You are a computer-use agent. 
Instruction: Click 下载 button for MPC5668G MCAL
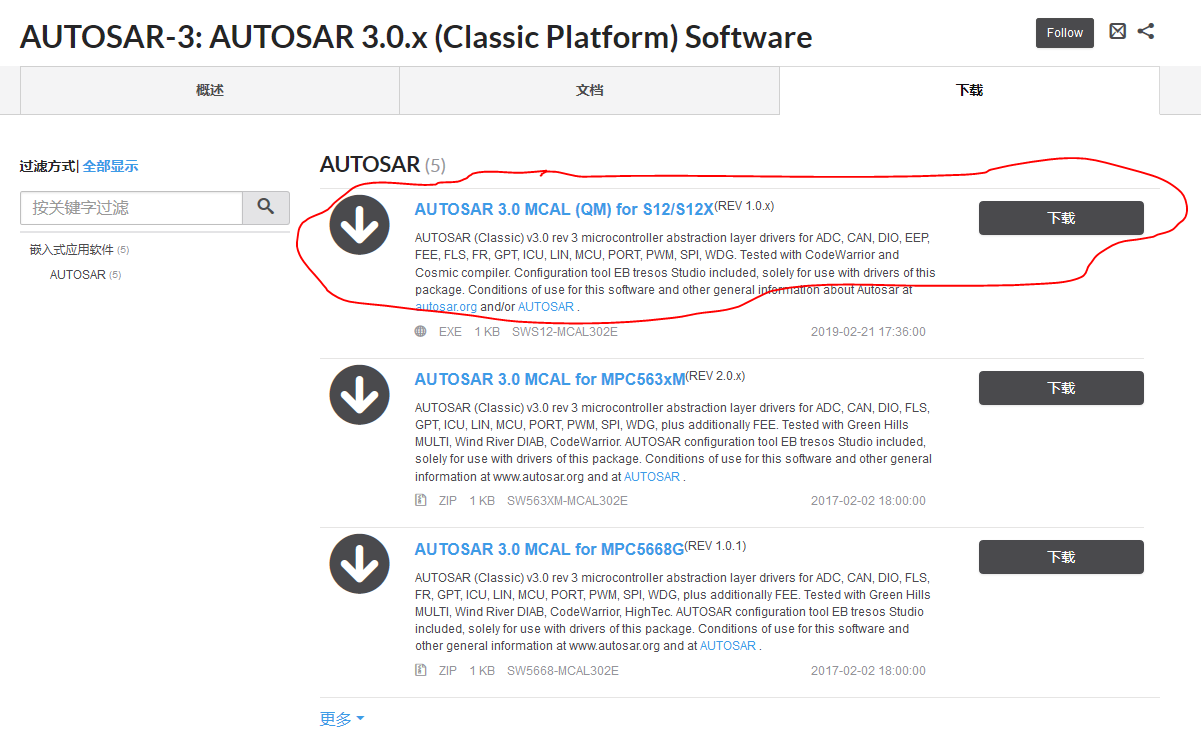pyautogui.click(x=1061, y=557)
